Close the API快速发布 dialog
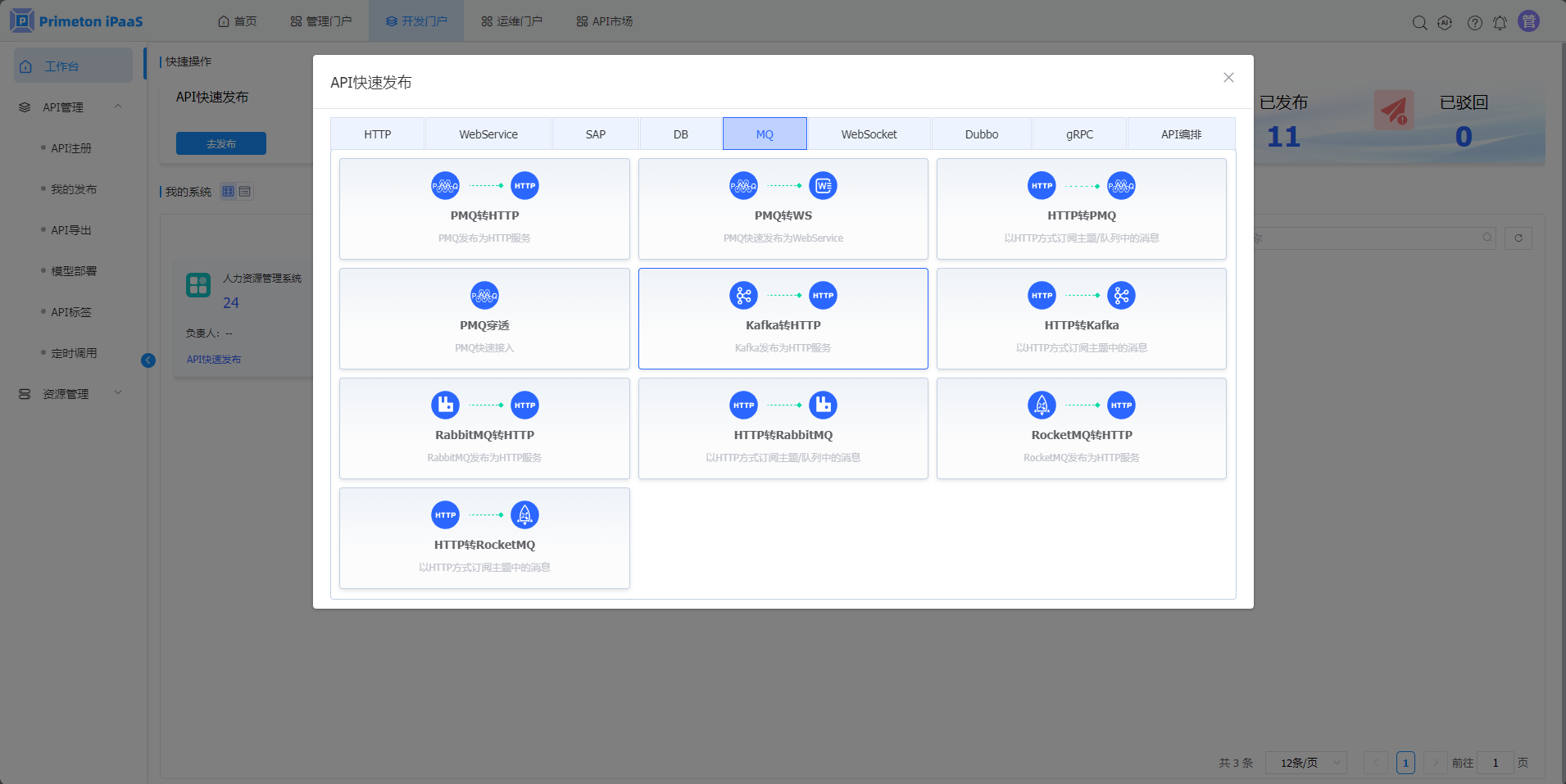 (x=1228, y=78)
